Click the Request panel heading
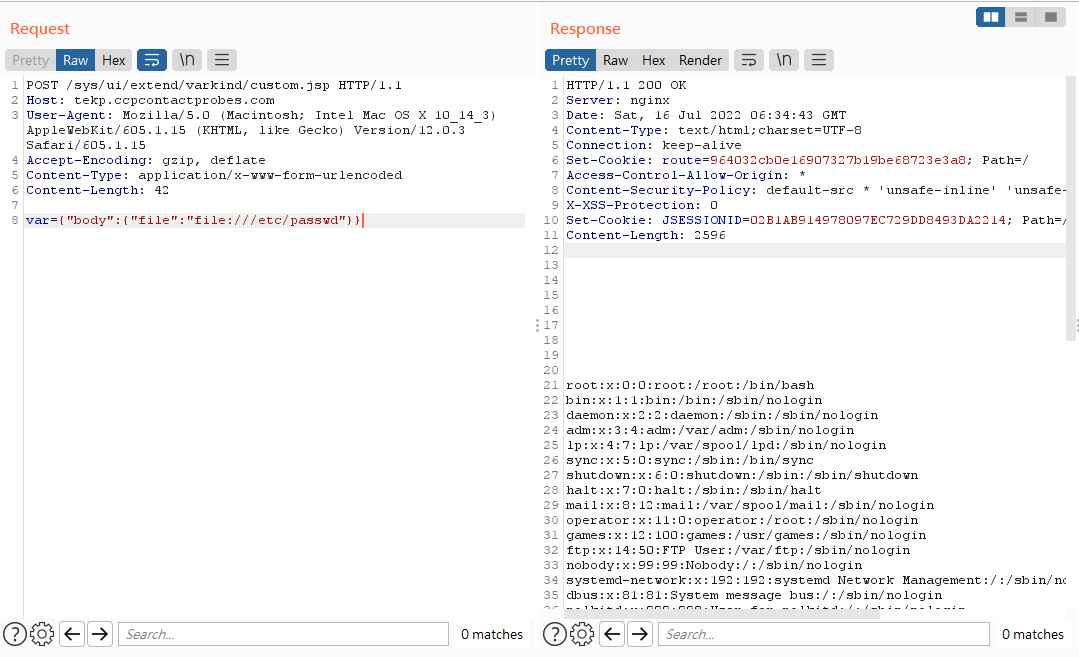Viewport: 1079px width, 657px height. click(x=40, y=29)
